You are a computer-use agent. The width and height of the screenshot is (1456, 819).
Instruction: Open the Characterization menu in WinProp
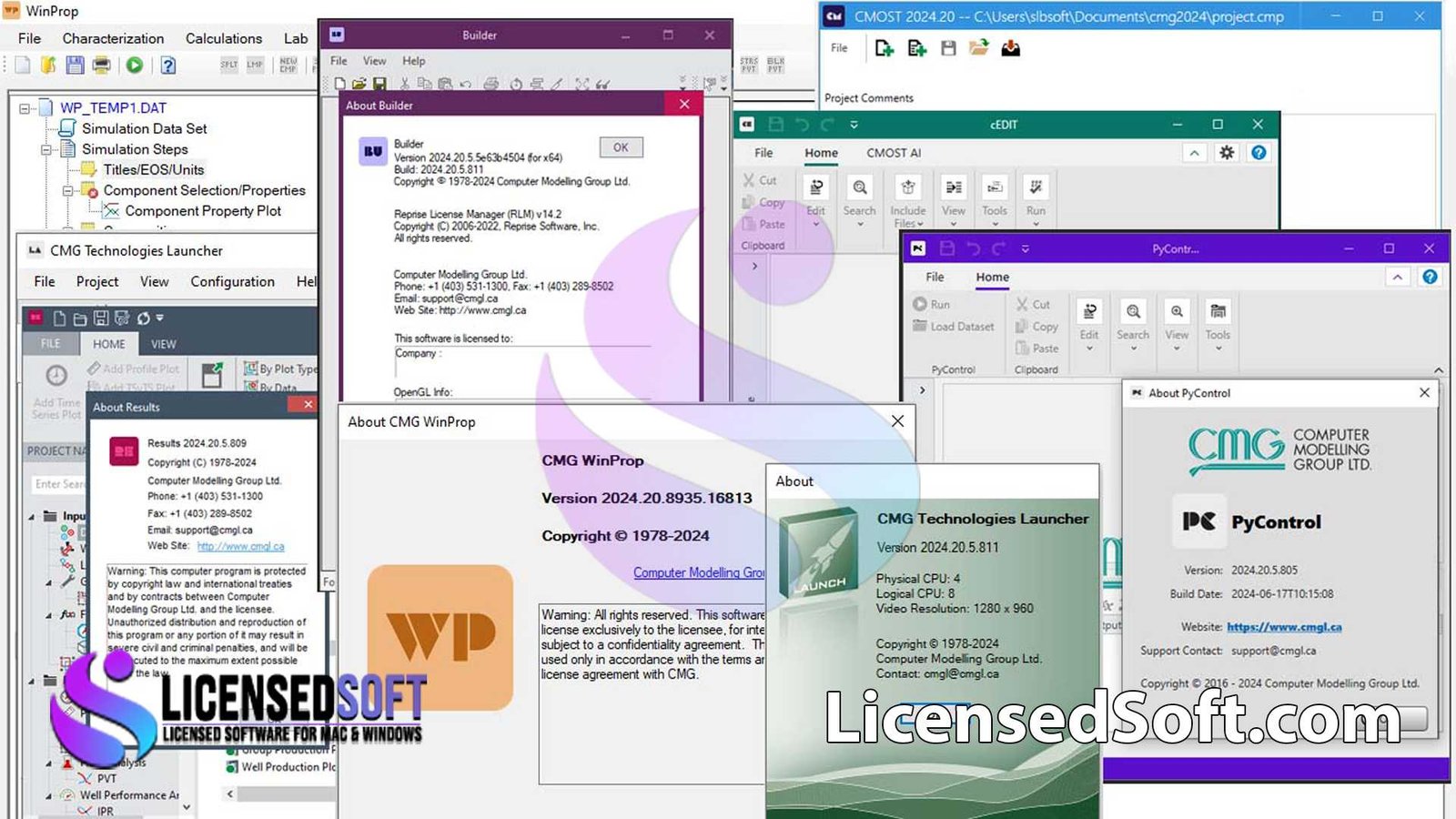click(x=113, y=38)
